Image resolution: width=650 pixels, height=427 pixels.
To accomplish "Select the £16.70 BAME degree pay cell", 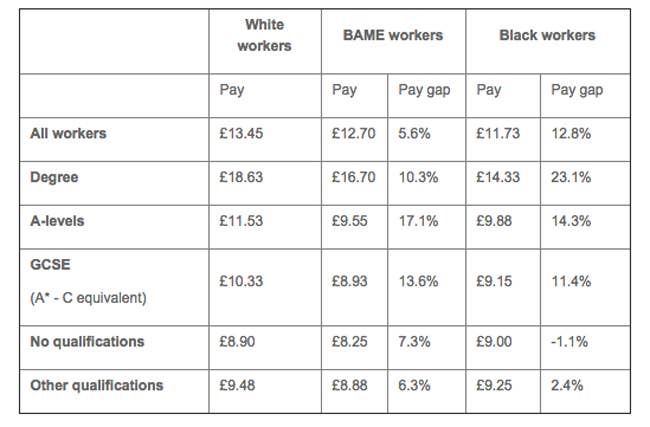I will click(x=354, y=177).
